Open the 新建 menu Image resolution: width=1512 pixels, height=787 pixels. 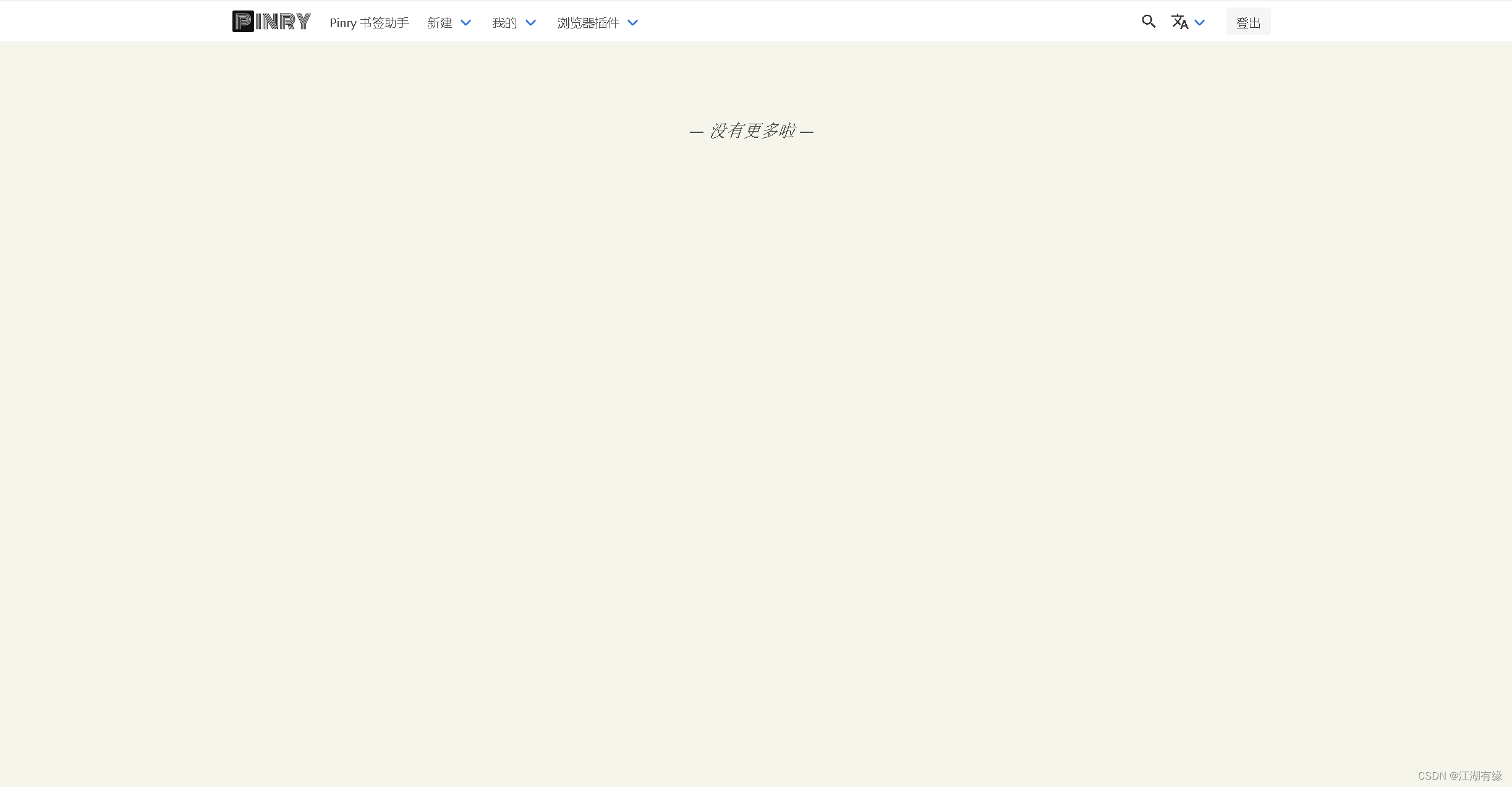click(x=440, y=23)
